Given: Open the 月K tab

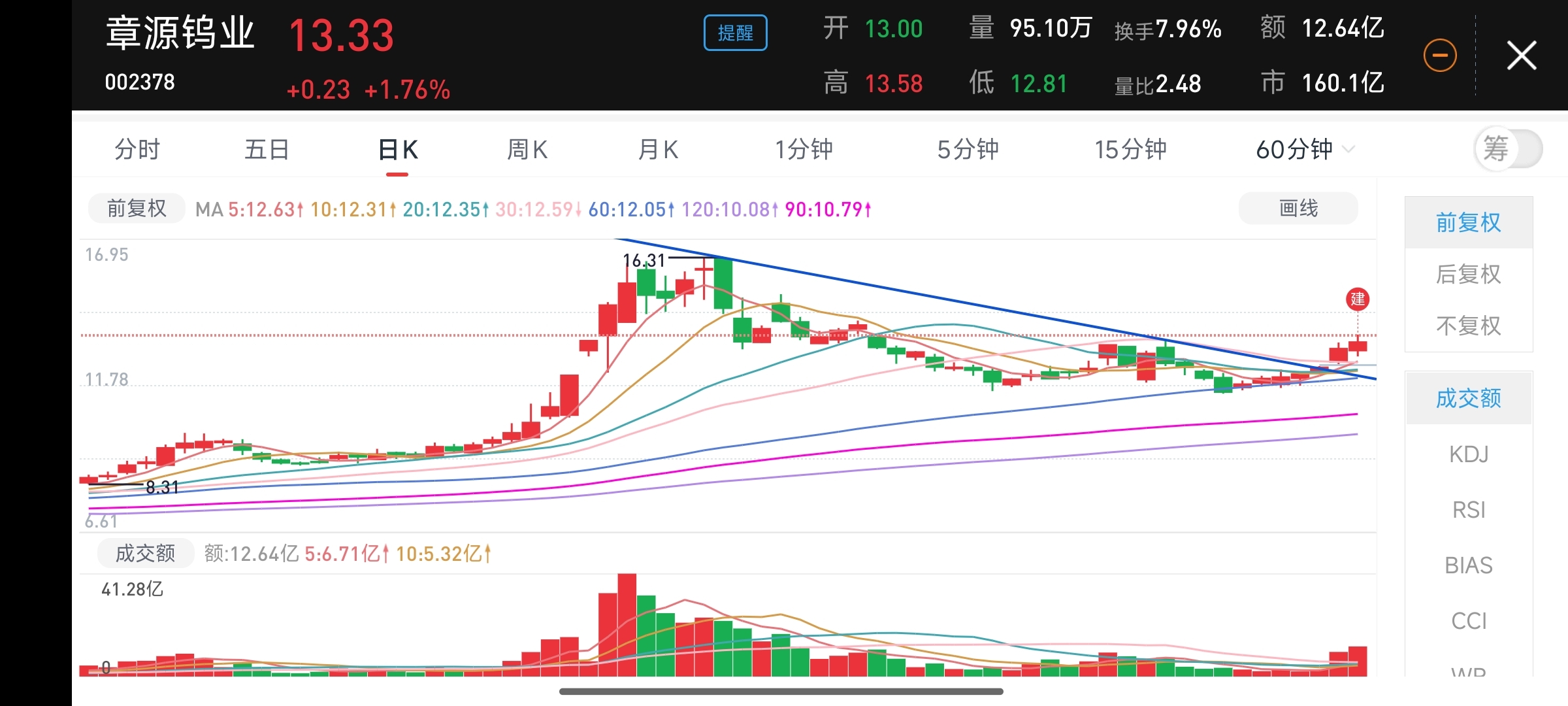Looking at the screenshot, I should click(x=658, y=150).
